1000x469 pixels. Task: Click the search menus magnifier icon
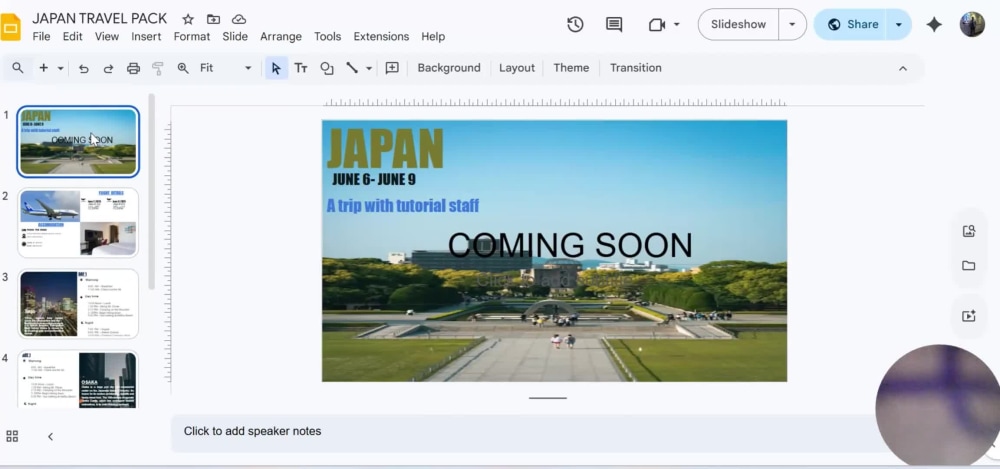(18, 68)
